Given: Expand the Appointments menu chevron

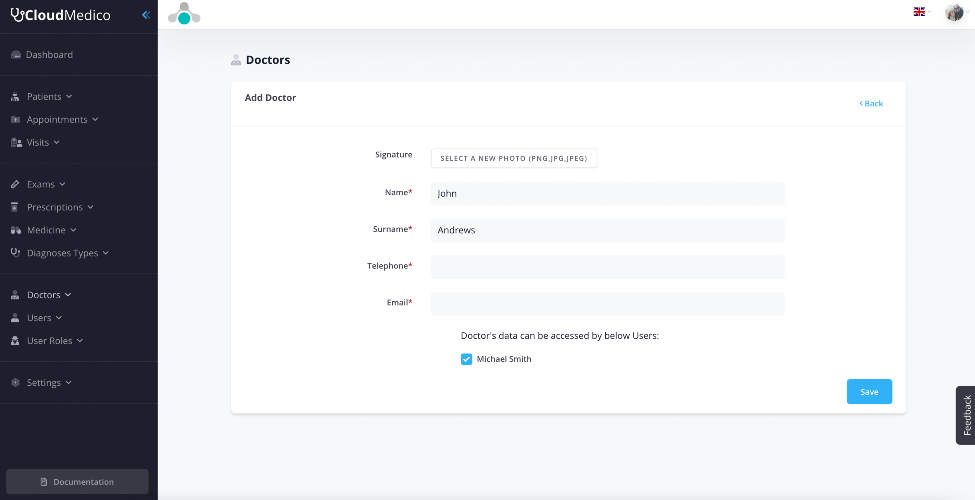Looking at the screenshot, I should [x=95, y=119].
